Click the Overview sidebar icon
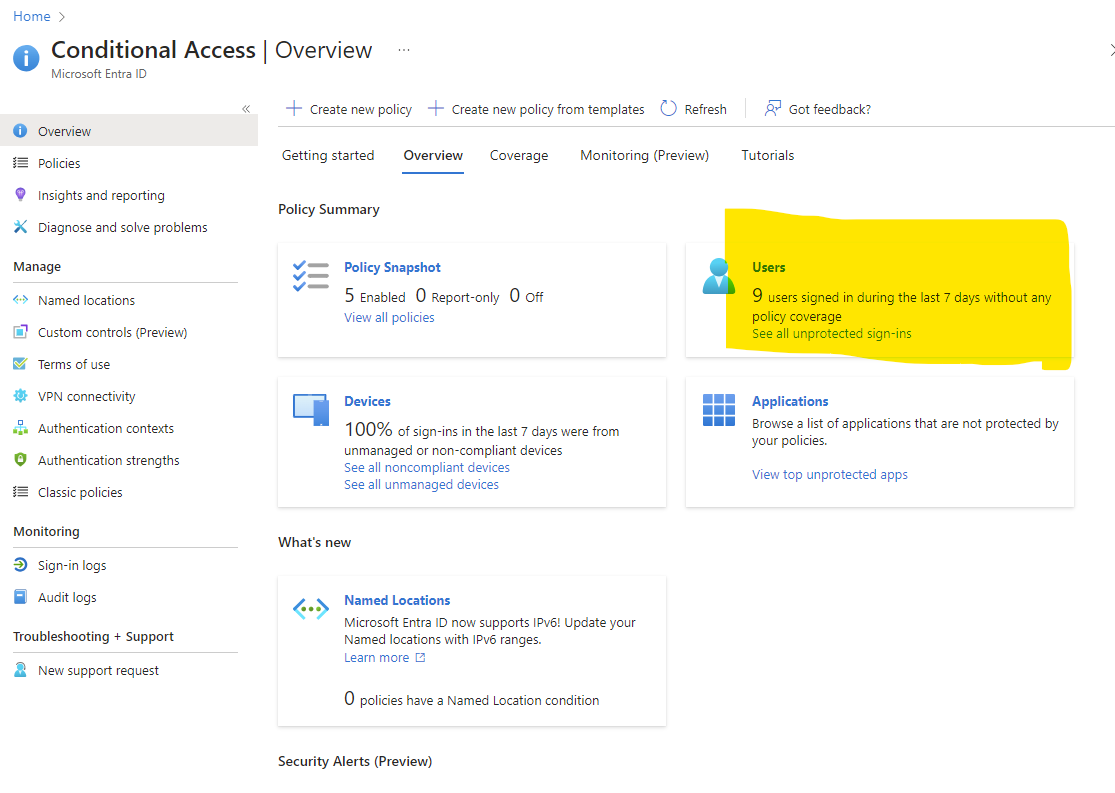1115x793 pixels. coord(21,131)
